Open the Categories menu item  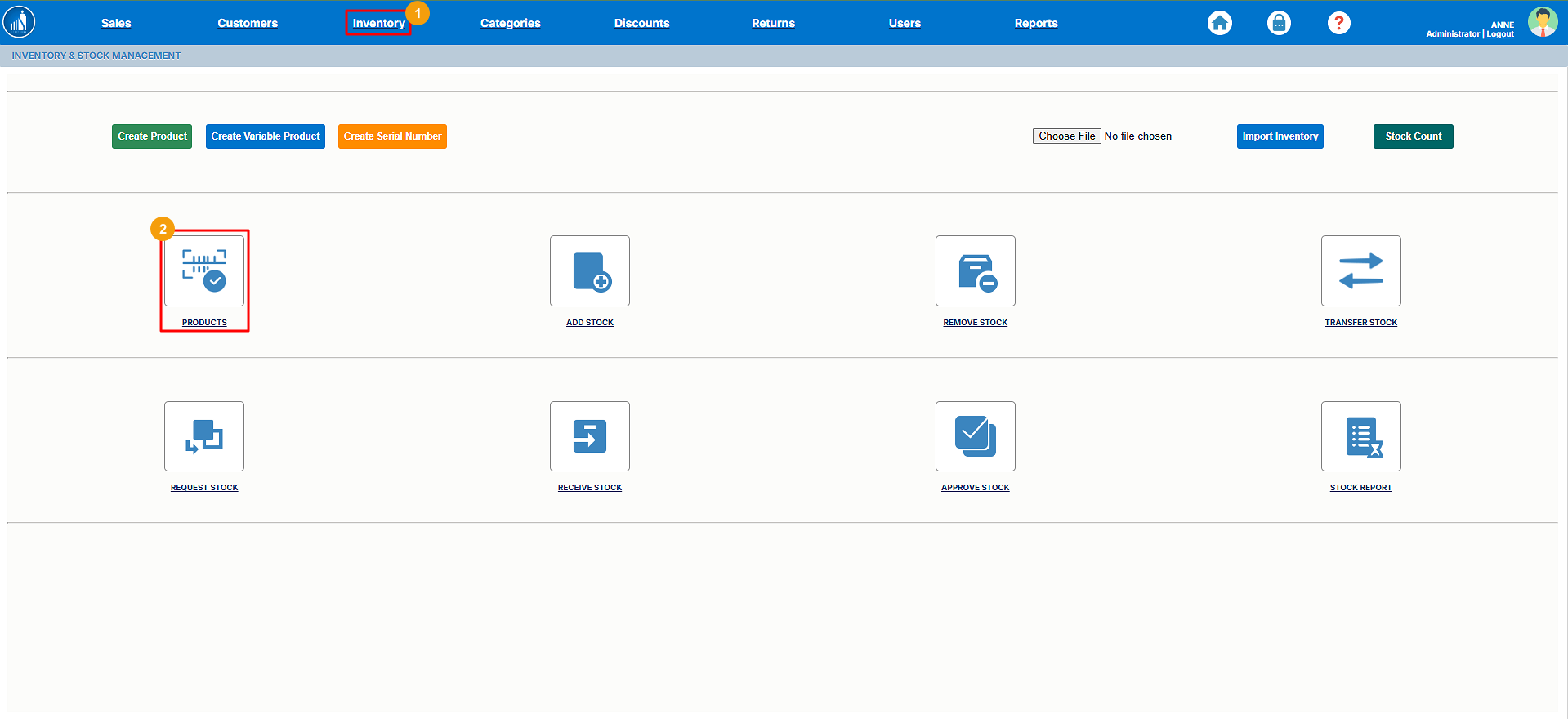coord(510,23)
